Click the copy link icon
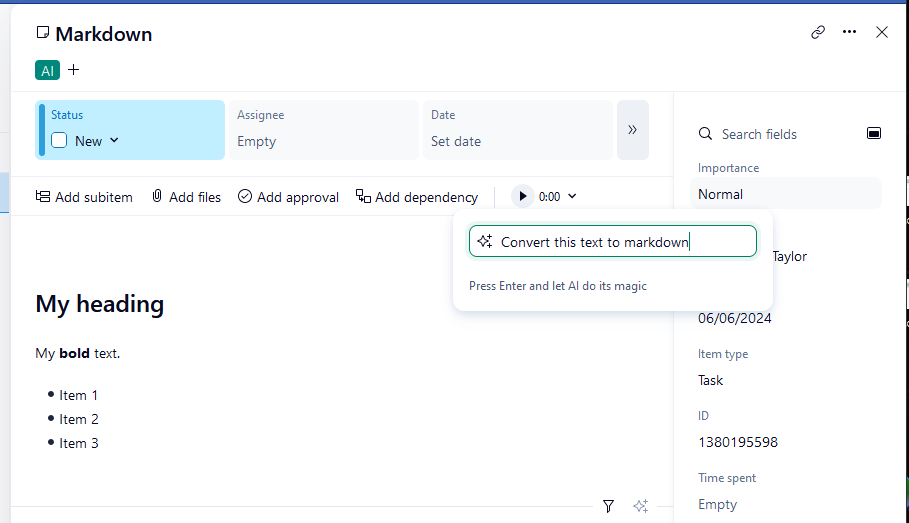 818,32
